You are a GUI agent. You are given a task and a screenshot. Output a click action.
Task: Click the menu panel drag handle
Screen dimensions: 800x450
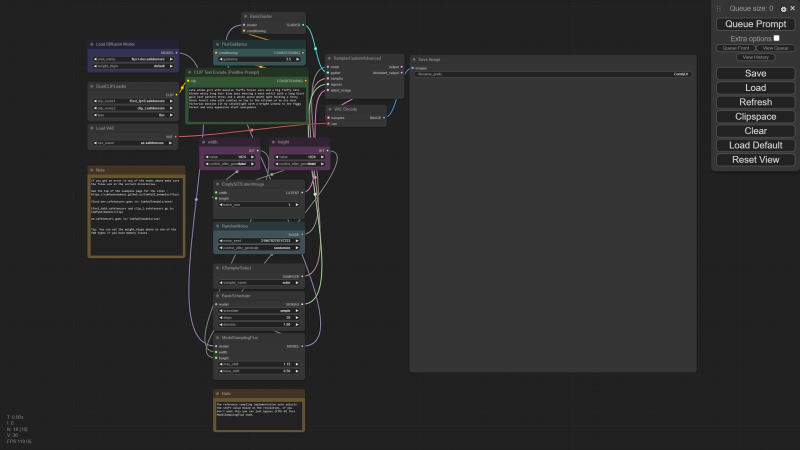coord(718,8)
